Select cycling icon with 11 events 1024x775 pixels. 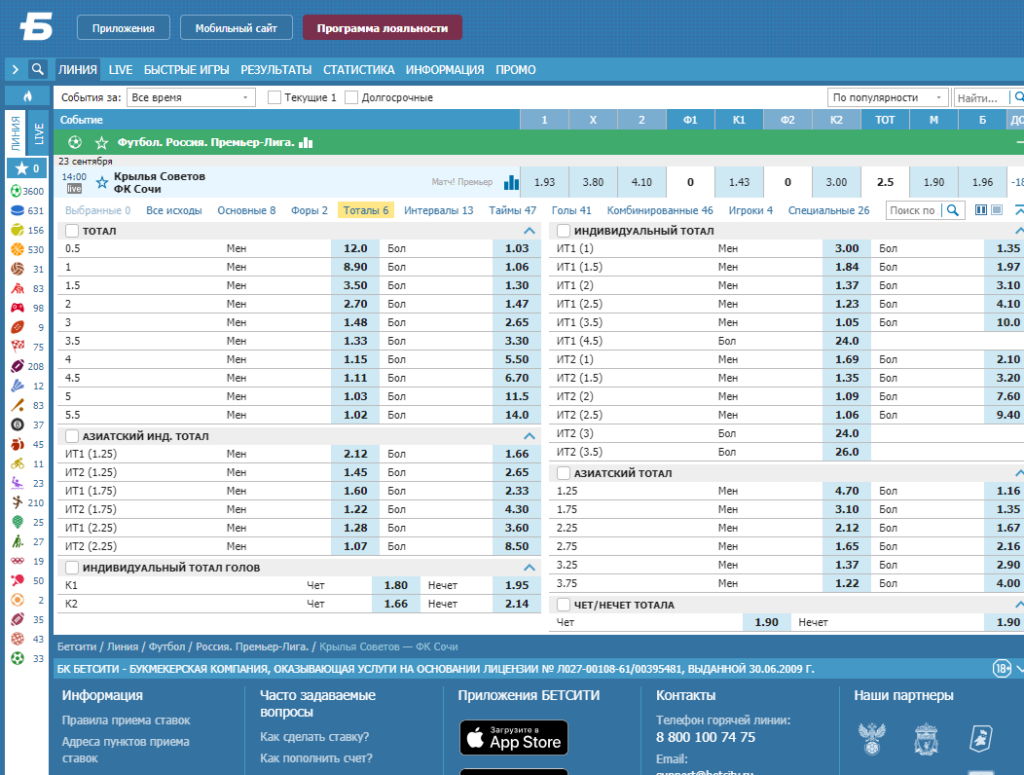(17, 464)
